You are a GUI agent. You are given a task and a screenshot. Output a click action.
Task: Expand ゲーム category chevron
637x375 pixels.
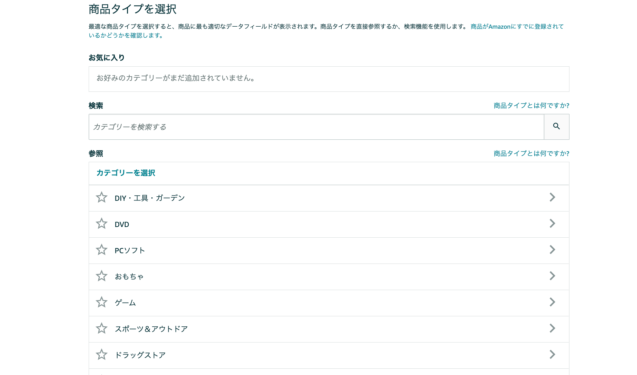coord(552,302)
